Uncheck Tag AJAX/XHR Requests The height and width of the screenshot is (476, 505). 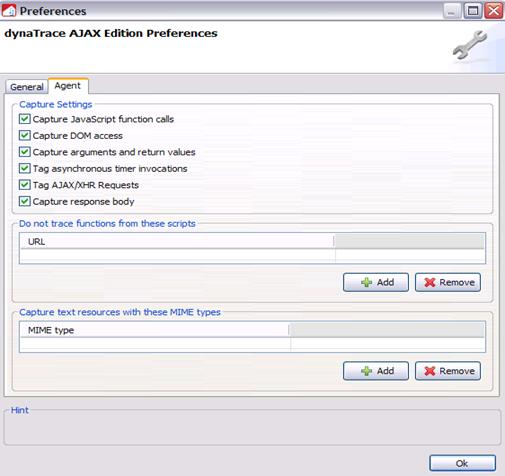(25, 185)
